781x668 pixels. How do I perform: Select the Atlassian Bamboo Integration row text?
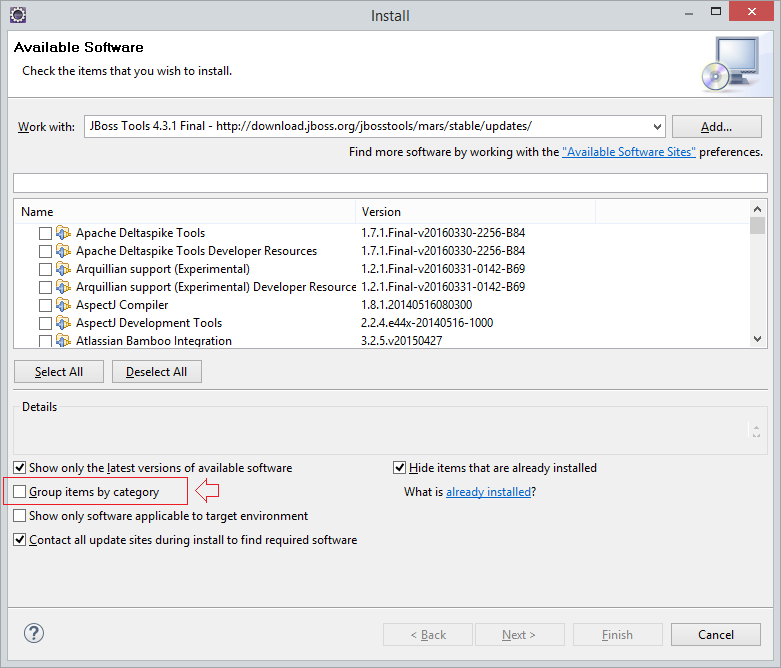pyautogui.click(x=154, y=341)
